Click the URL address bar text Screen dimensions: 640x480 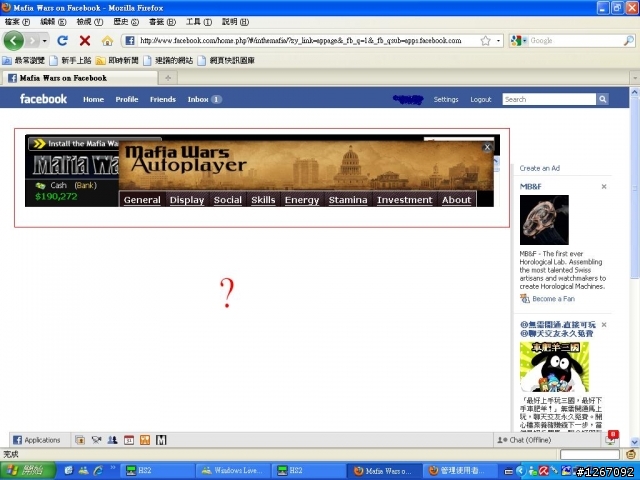301,40
